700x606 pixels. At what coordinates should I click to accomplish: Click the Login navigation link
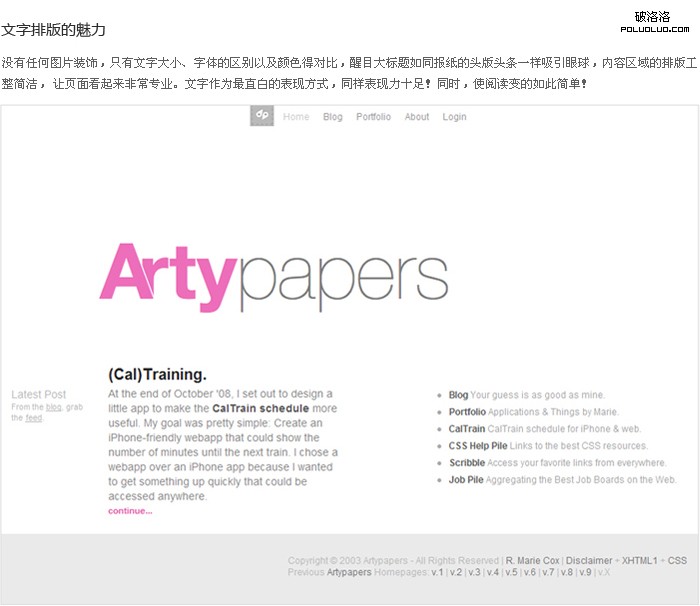pyautogui.click(x=455, y=117)
